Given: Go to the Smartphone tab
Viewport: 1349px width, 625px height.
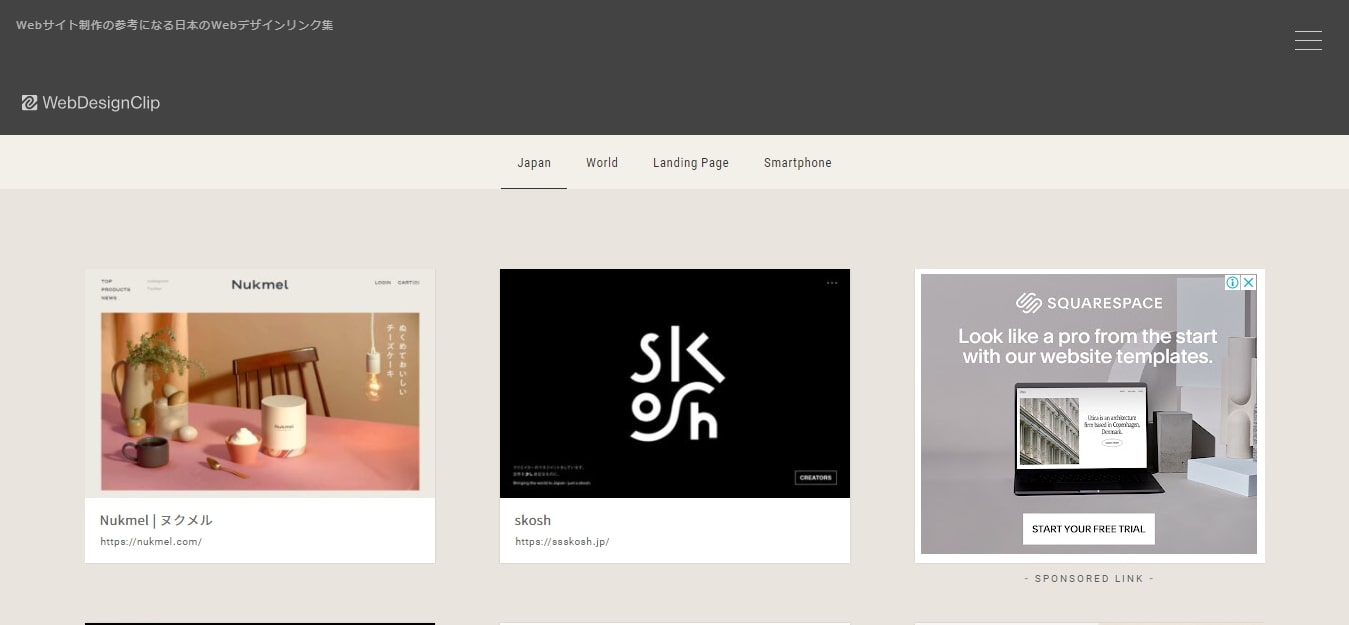Looking at the screenshot, I should [798, 163].
